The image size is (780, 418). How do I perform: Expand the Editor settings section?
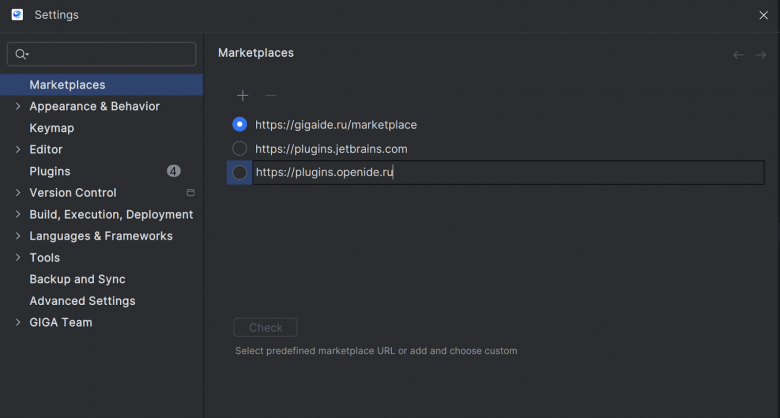pos(17,150)
